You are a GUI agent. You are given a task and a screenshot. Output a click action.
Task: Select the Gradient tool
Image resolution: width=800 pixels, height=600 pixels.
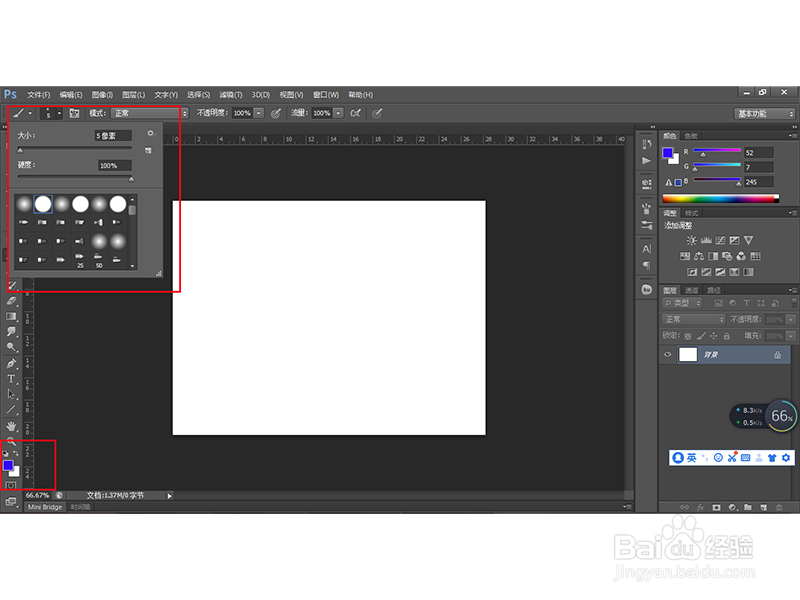pos(12,316)
